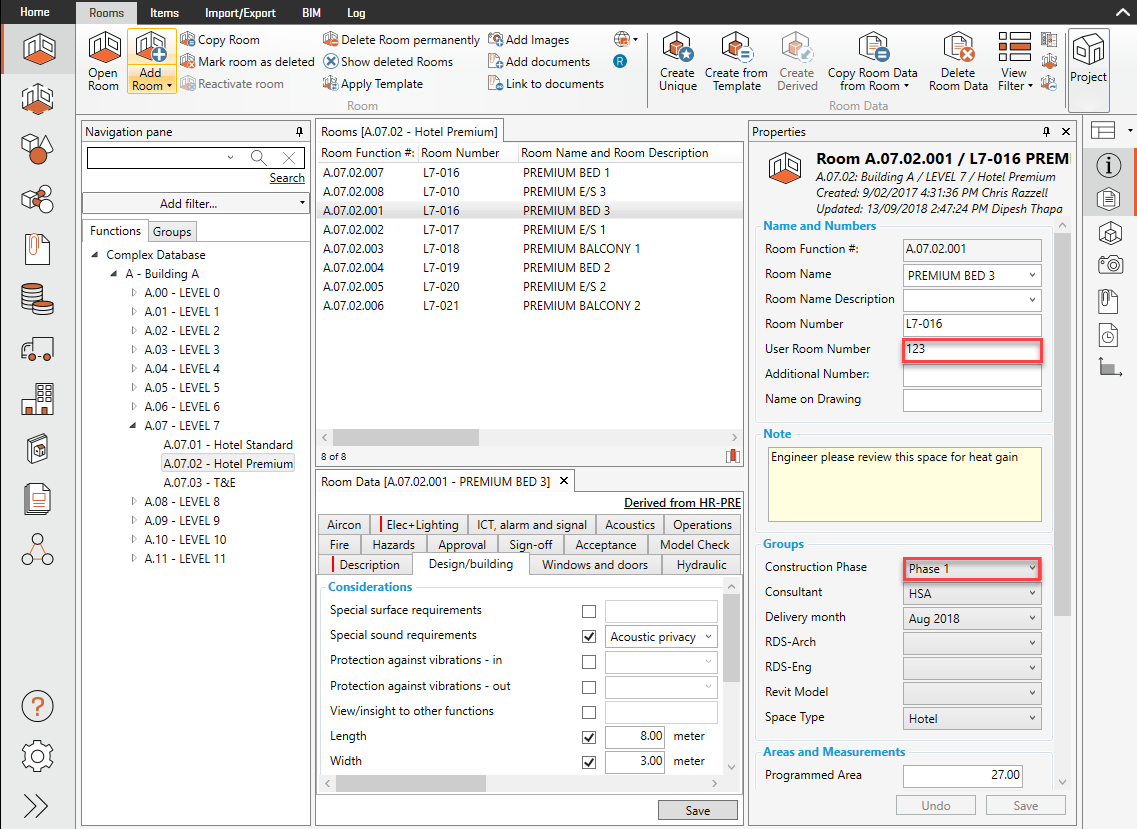Click the Copy Room icon
The height and width of the screenshot is (829, 1137).
coord(188,40)
